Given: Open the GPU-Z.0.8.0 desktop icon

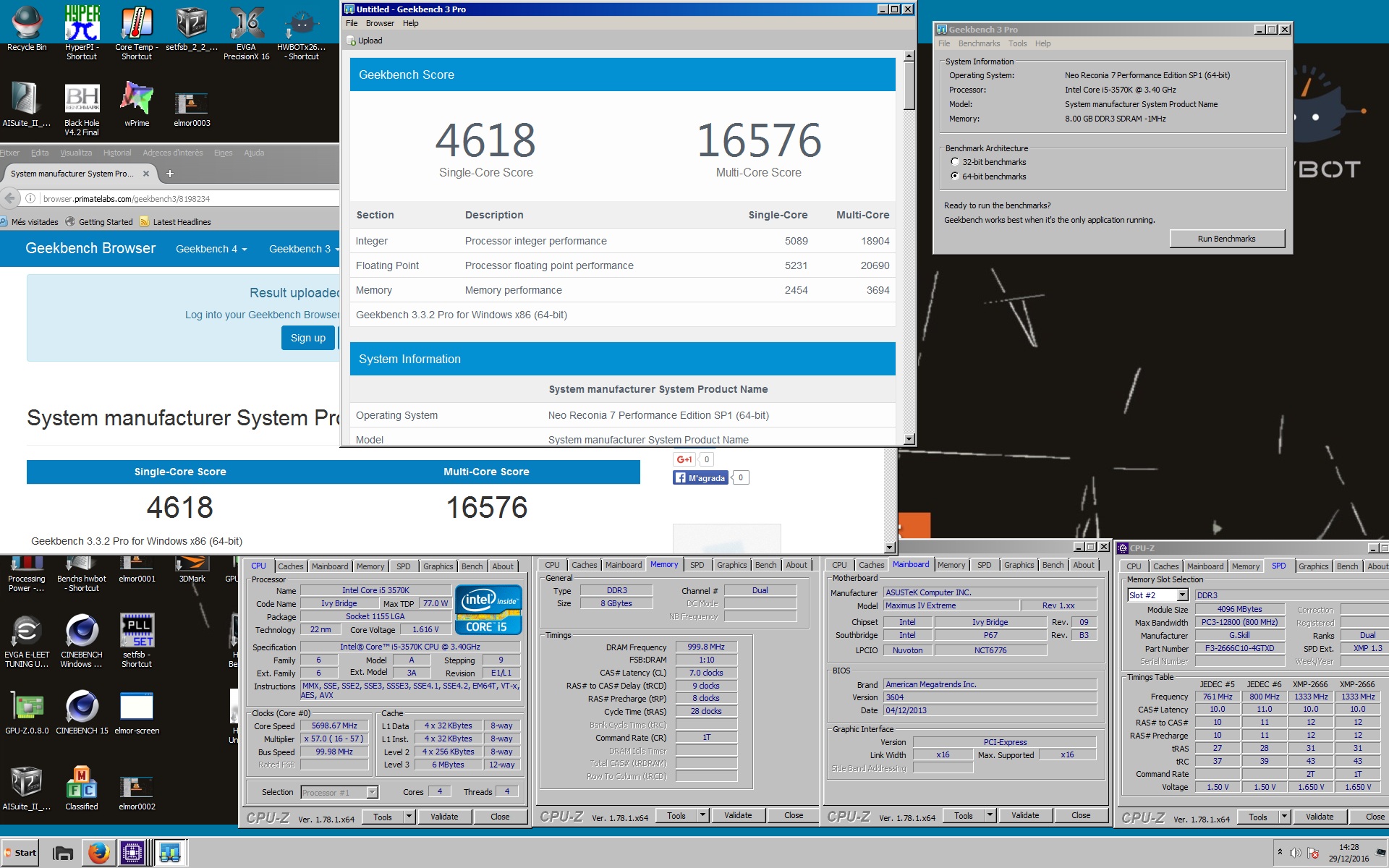Looking at the screenshot, I should 27,712.
